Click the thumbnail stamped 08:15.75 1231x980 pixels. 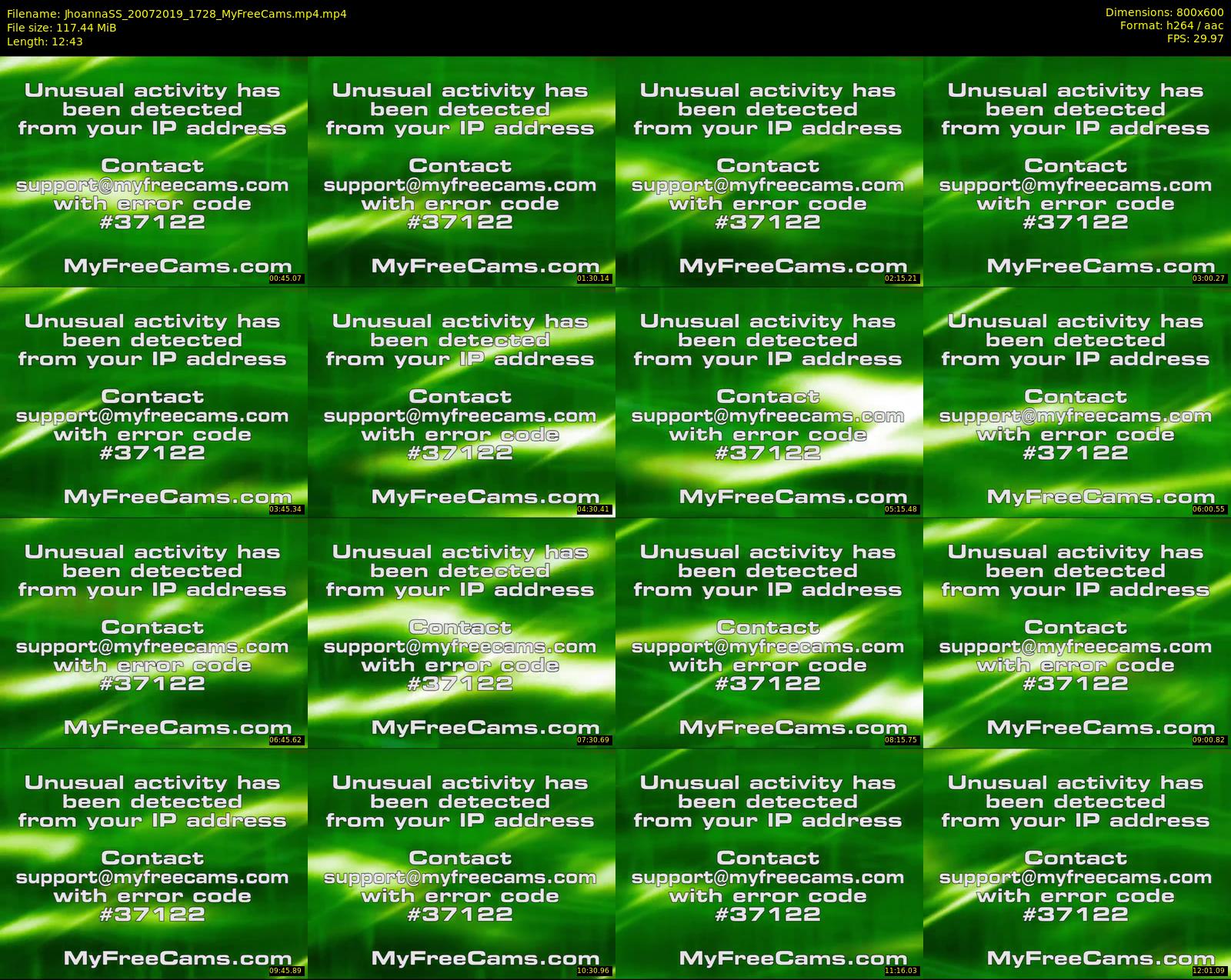pyautogui.click(x=769, y=632)
